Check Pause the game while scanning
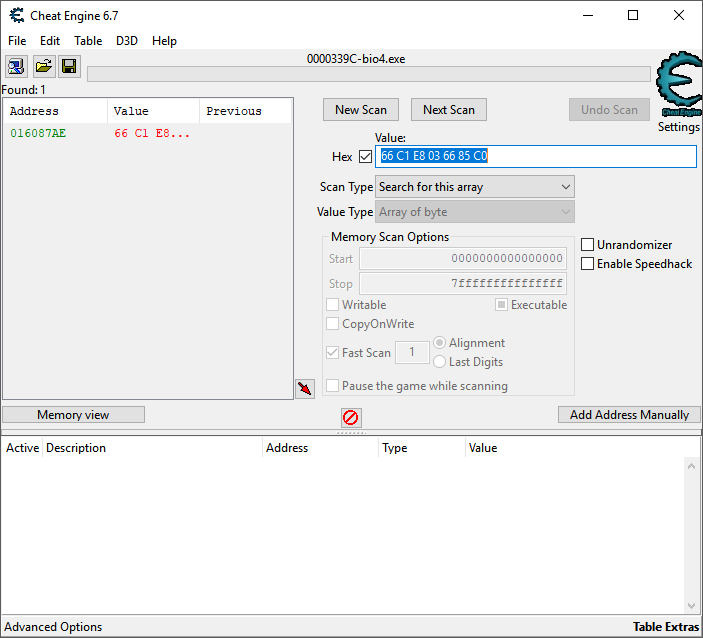 click(x=332, y=386)
